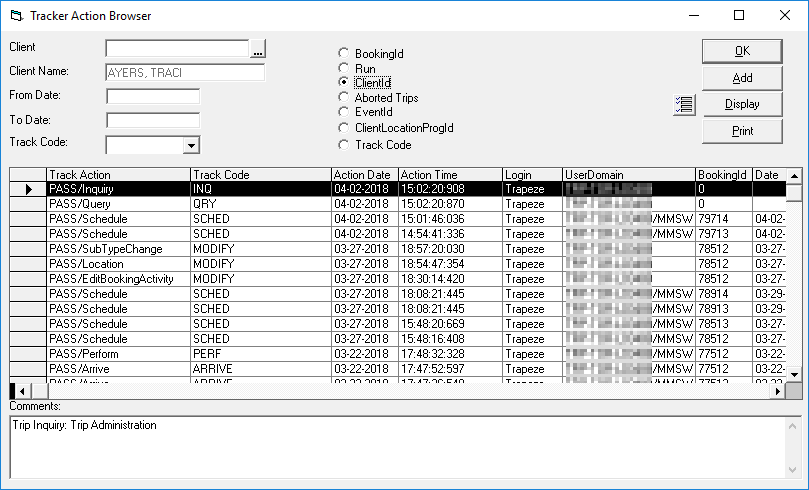
Task: Click the INQ track code cell
Action: (261, 189)
